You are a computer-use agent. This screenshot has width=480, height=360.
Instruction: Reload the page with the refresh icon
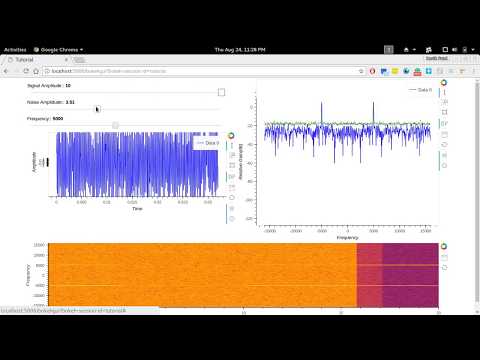coord(26,71)
